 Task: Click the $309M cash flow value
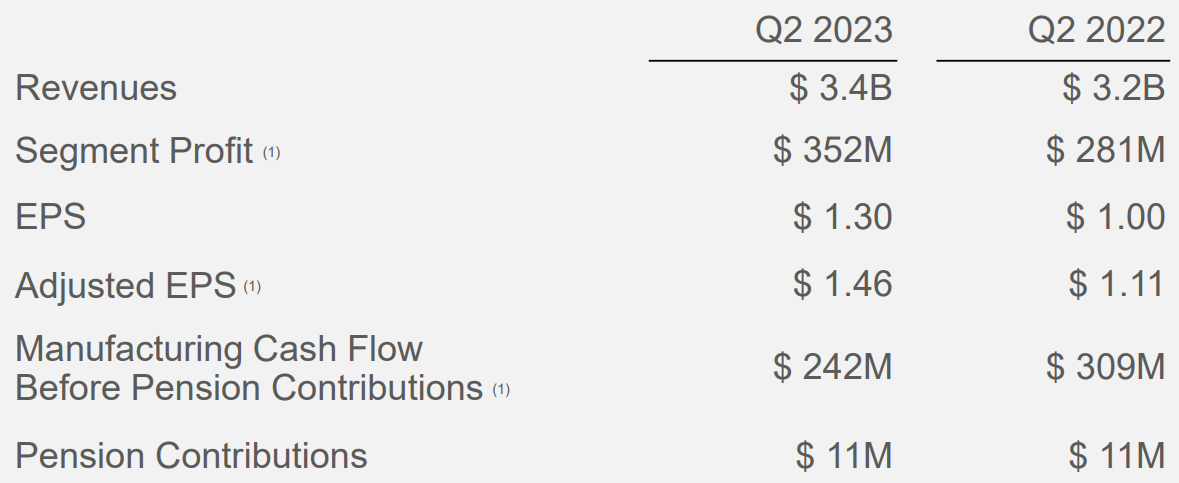[1105, 368]
